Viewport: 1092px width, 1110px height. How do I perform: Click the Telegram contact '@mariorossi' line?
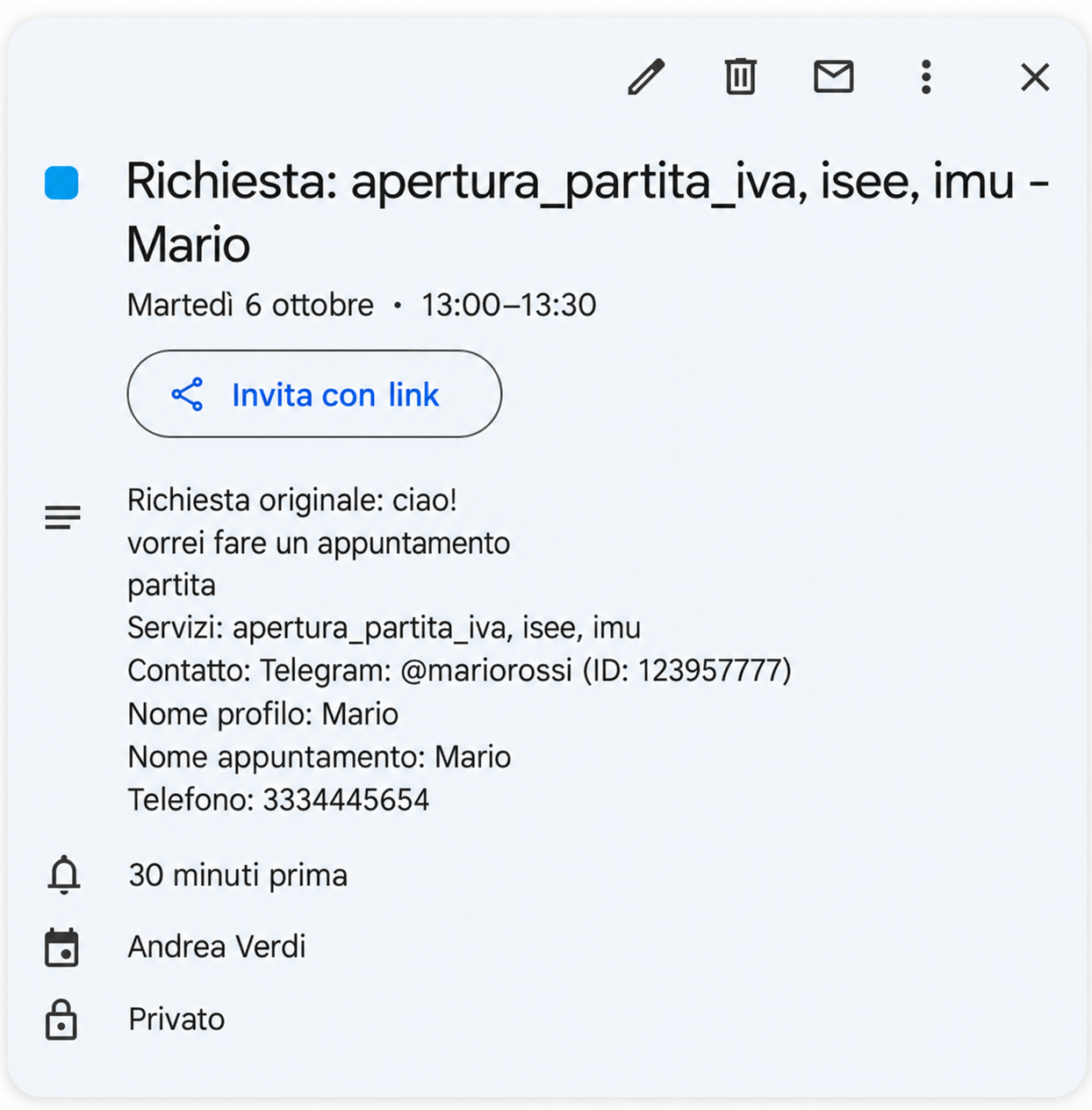point(459,671)
